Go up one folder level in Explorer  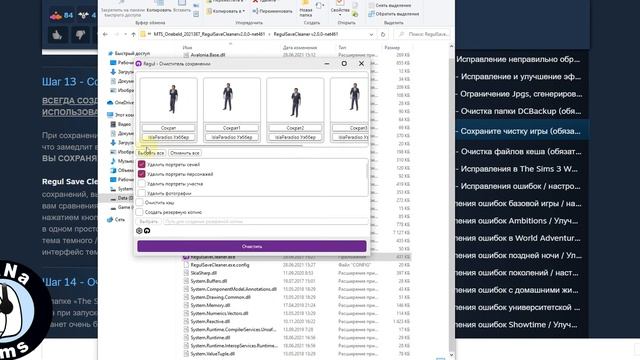133,34
